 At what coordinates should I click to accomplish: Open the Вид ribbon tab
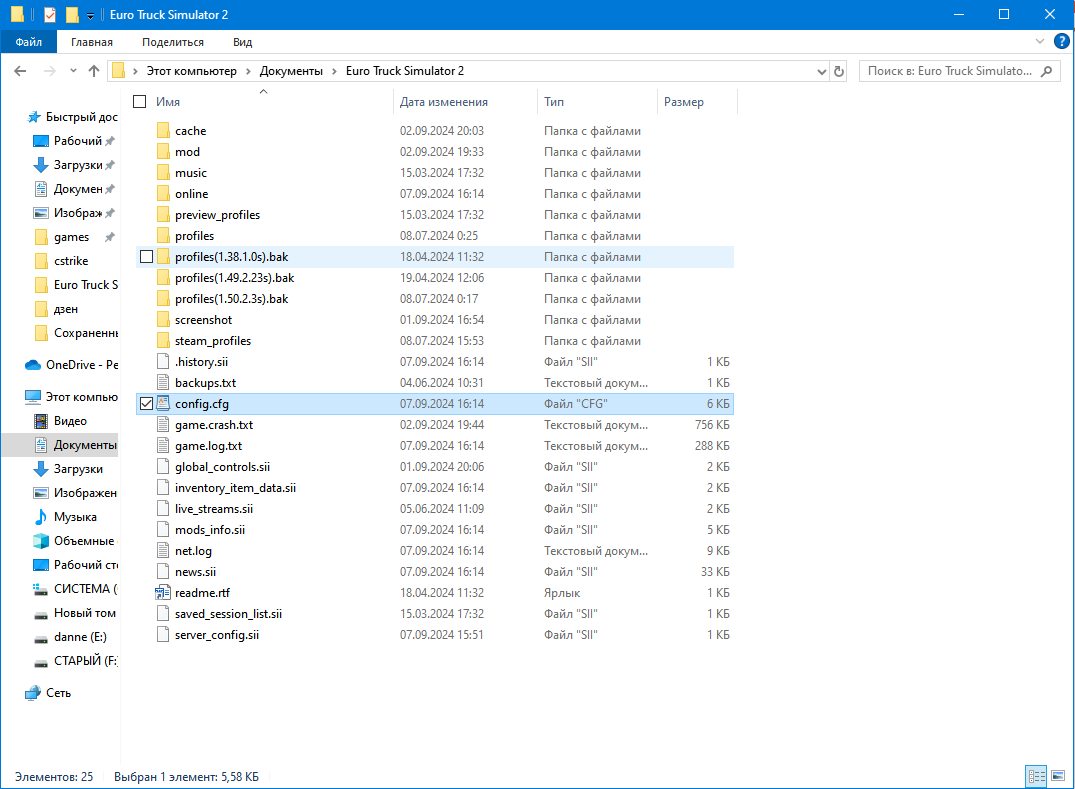pos(243,42)
